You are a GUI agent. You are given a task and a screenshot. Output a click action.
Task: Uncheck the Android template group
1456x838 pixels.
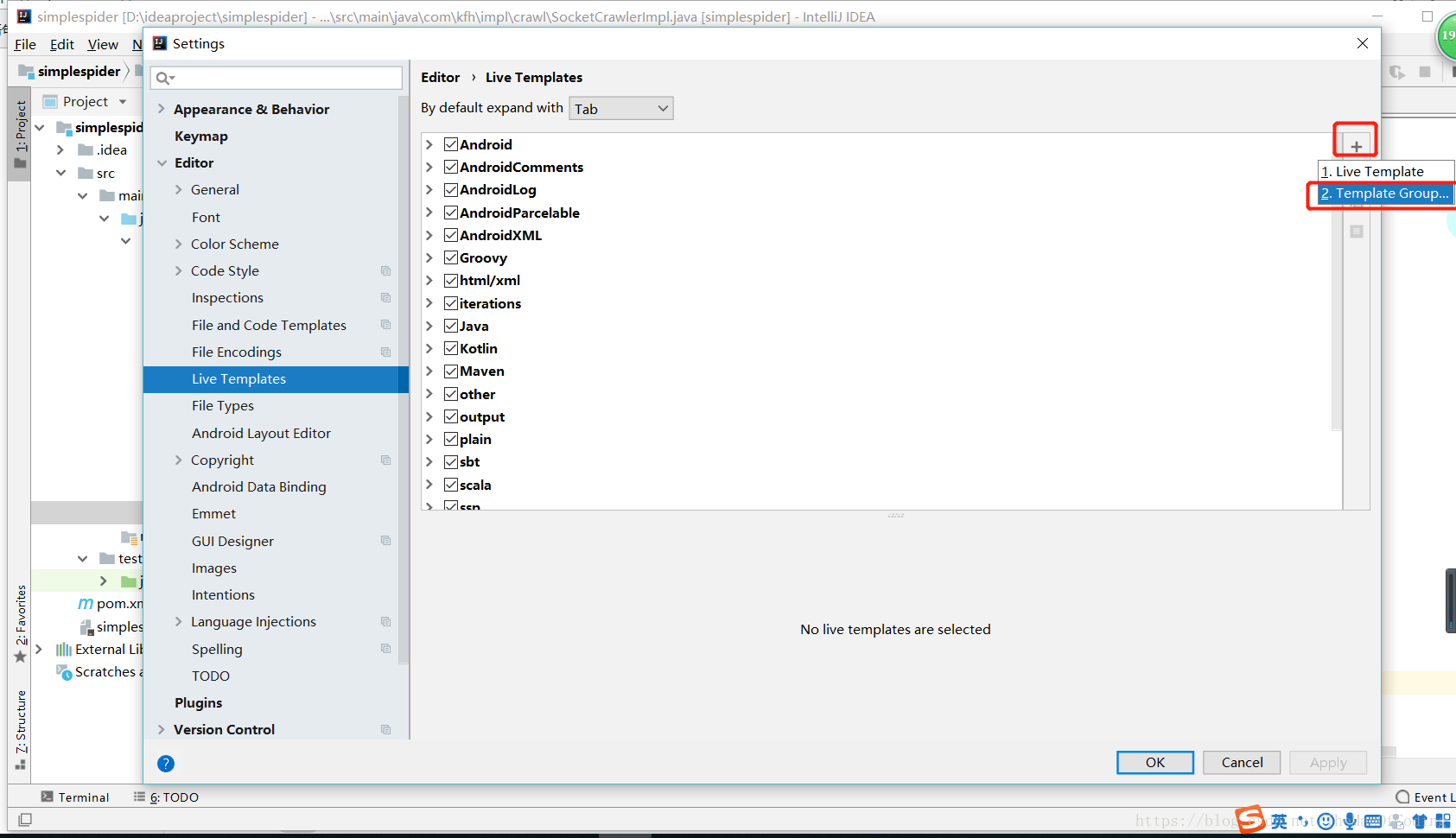[451, 144]
